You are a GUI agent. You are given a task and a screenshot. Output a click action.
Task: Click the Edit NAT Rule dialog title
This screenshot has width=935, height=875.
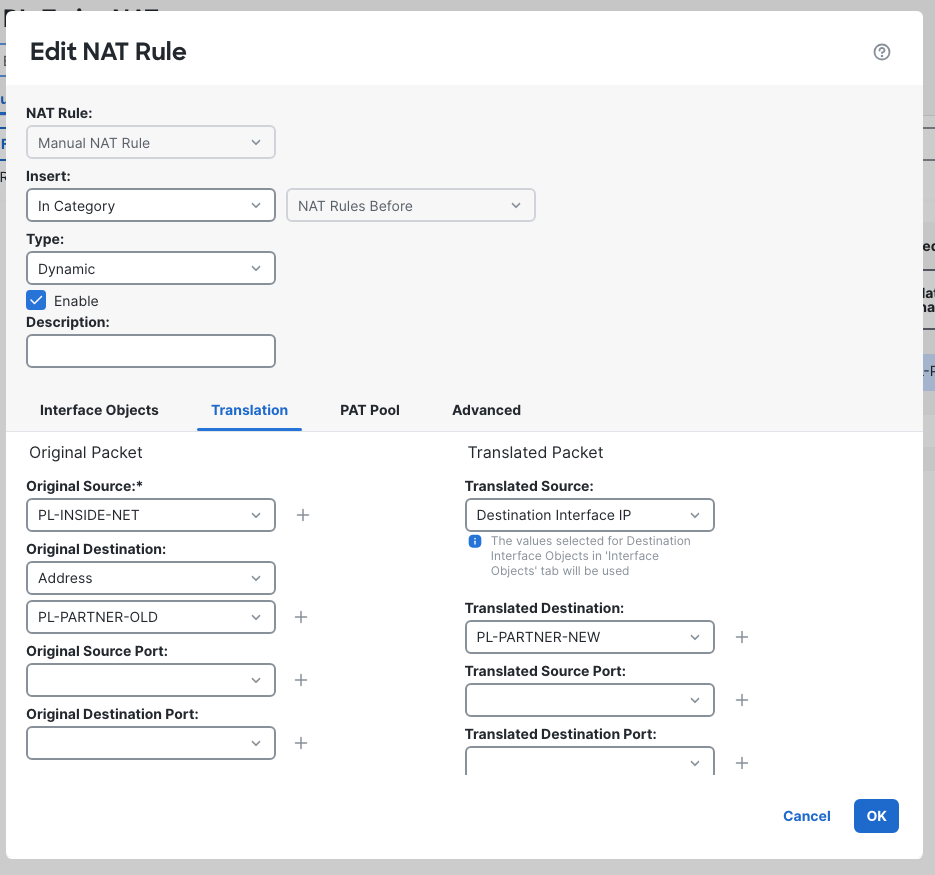108,52
